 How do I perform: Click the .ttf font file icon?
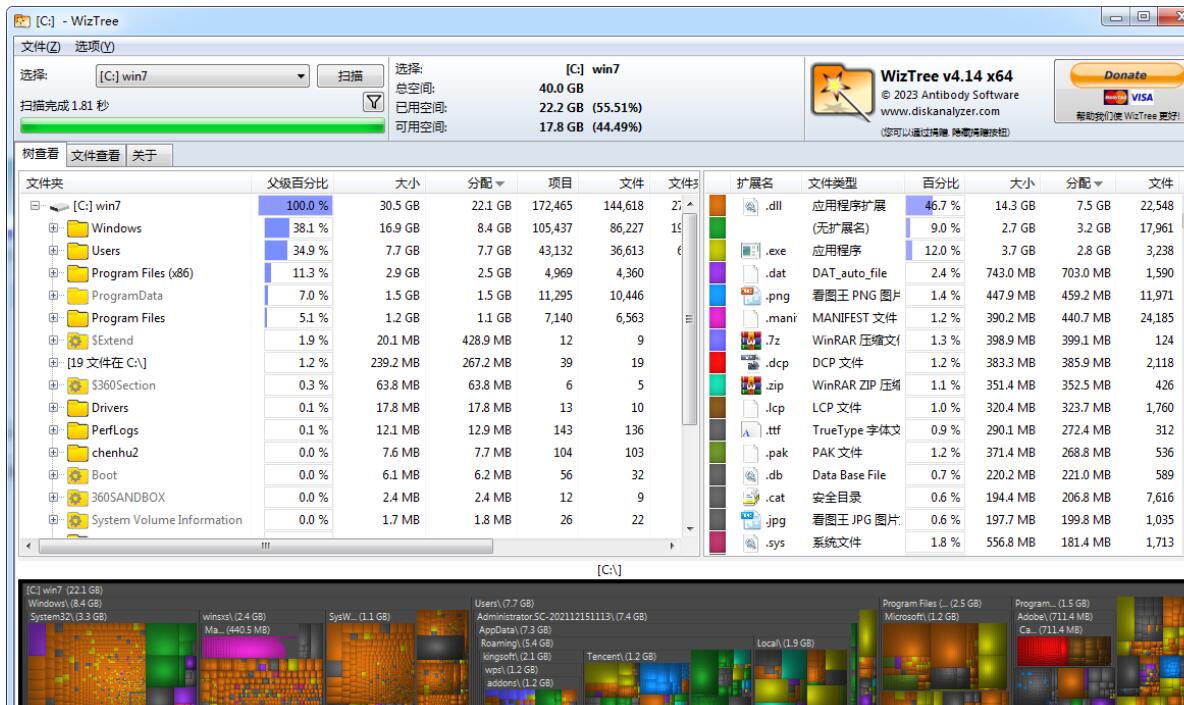(751, 430)
